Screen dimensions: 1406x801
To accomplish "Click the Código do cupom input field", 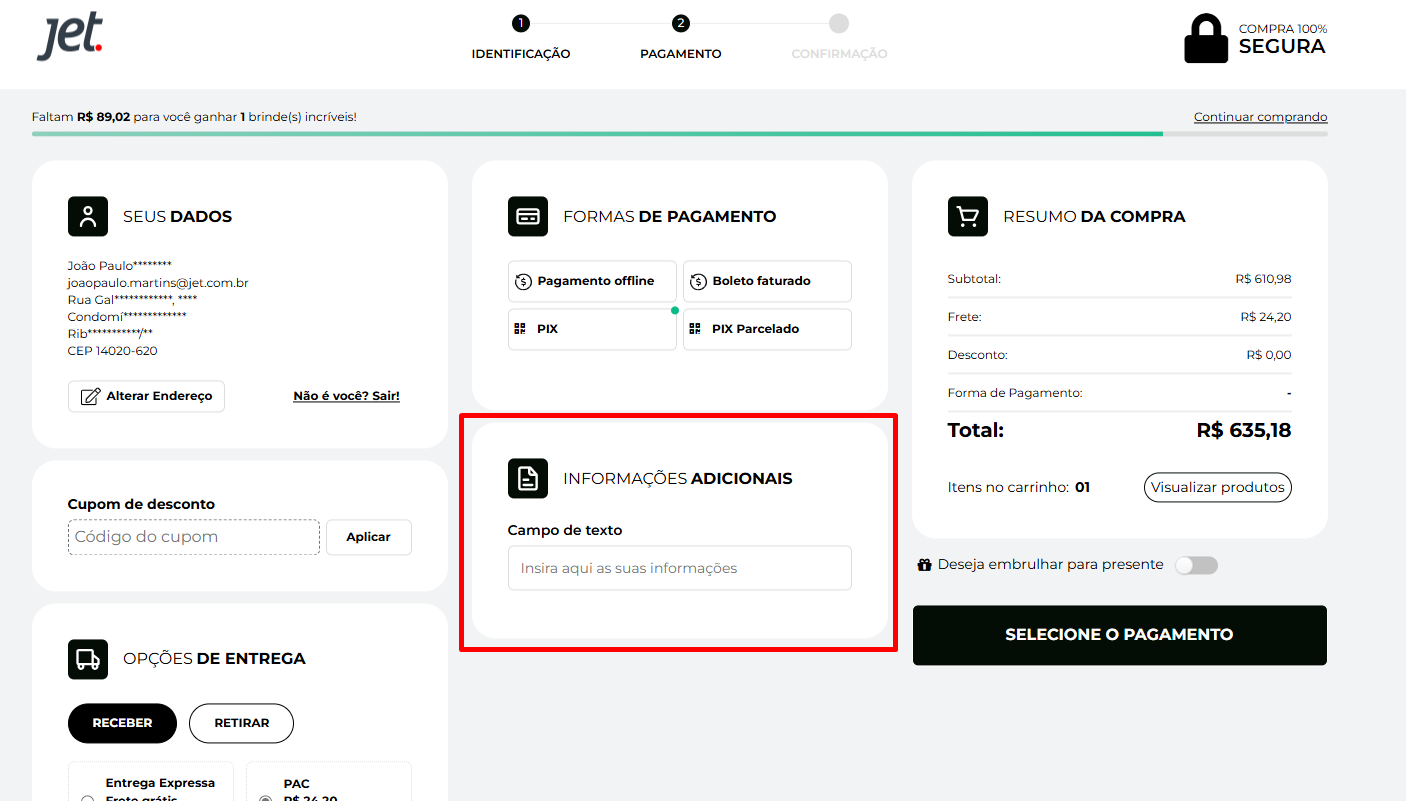I will click(194, 537).
